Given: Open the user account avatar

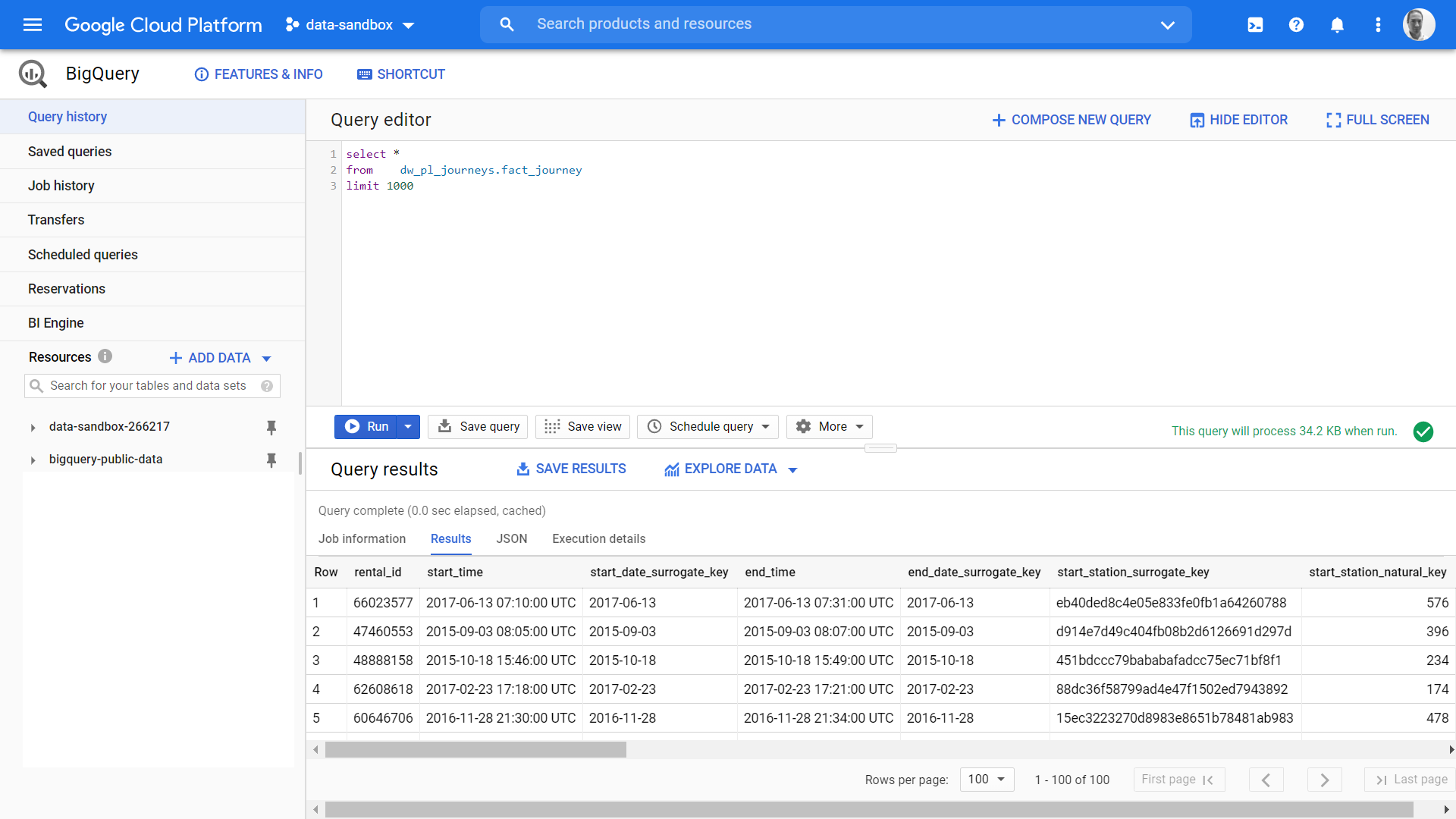Looking at the screenshot, I should coord(1418,25).
